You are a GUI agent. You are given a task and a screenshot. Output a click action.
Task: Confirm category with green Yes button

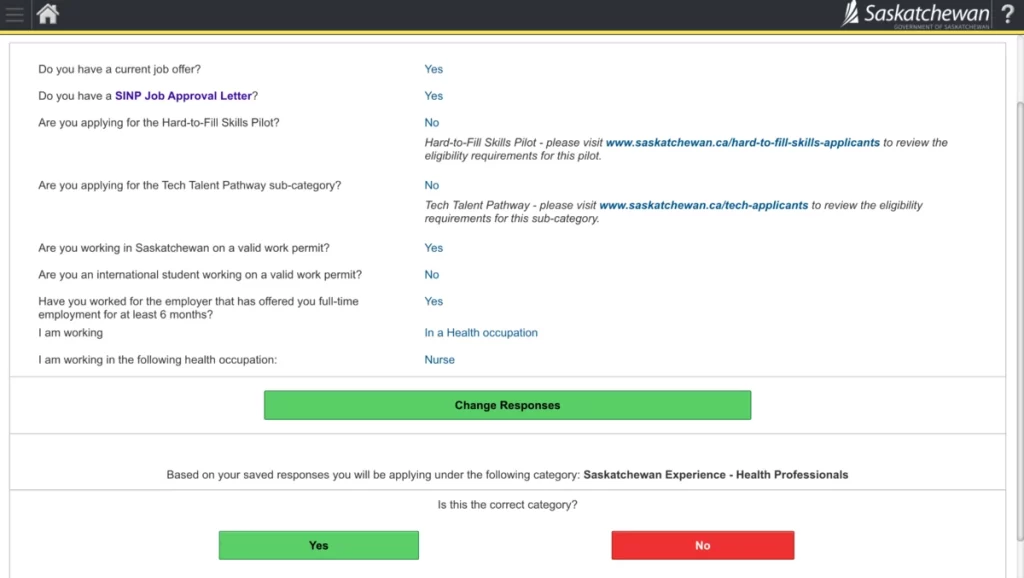coord(318,545)
